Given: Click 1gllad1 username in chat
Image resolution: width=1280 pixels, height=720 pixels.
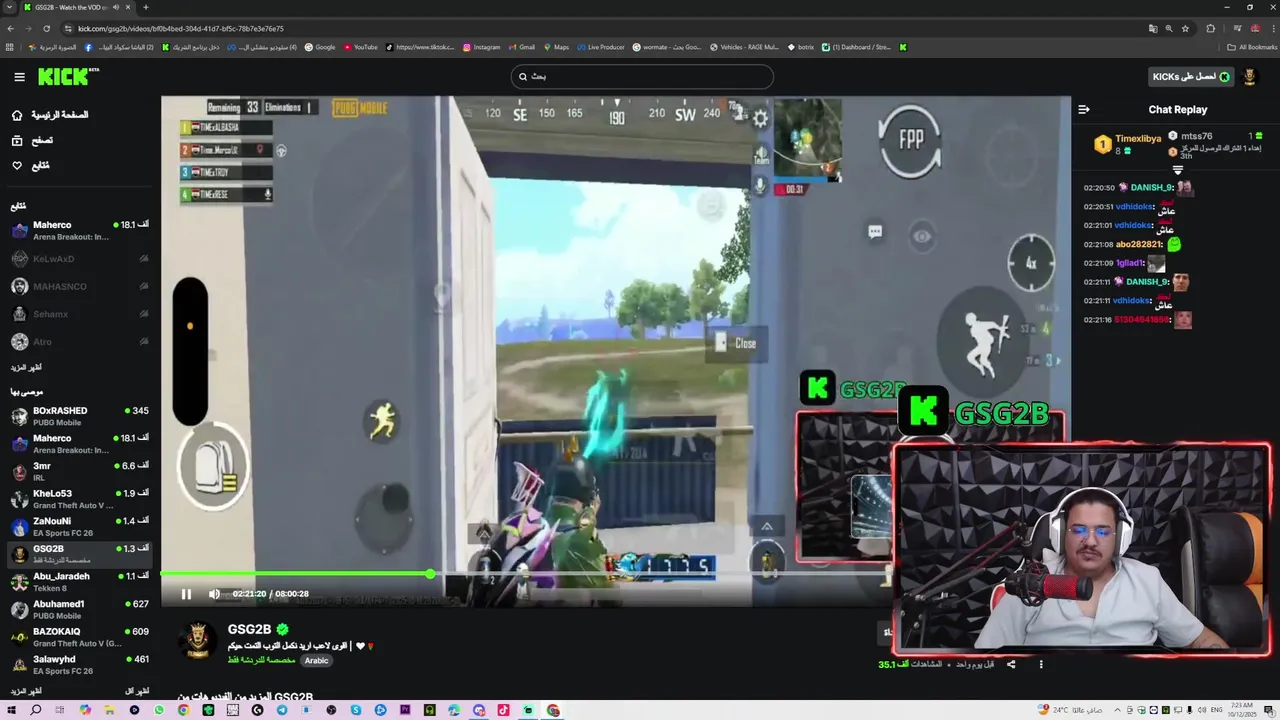Looking at the screenshot, I should point(1130,264).
